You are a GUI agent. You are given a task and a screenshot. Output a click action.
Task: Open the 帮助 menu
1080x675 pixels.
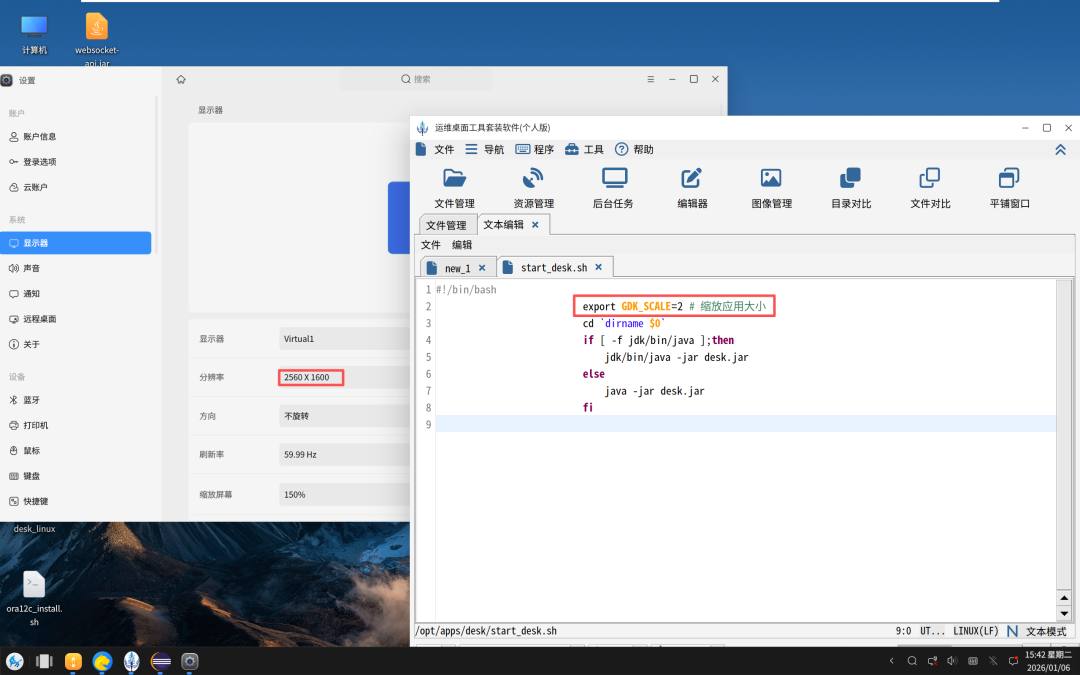tap(634, 149)
